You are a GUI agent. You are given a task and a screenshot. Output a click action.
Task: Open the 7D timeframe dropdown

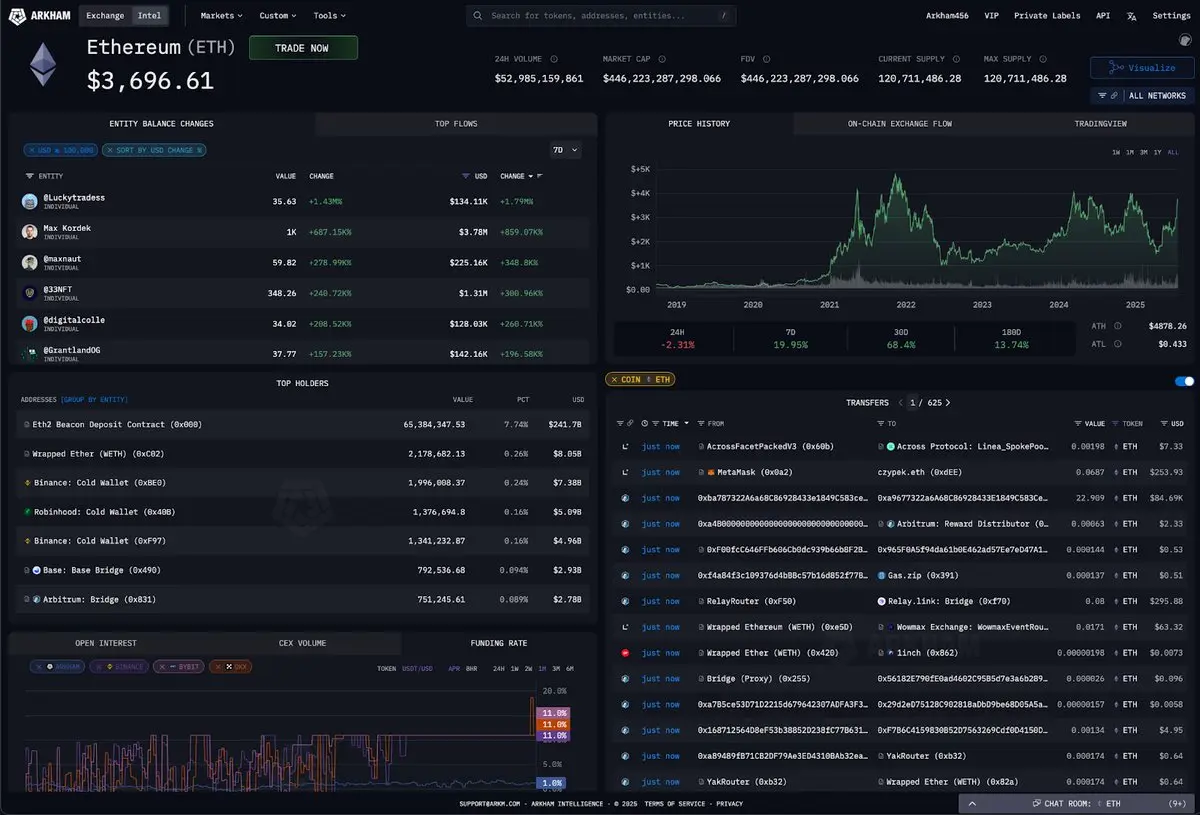566,150
